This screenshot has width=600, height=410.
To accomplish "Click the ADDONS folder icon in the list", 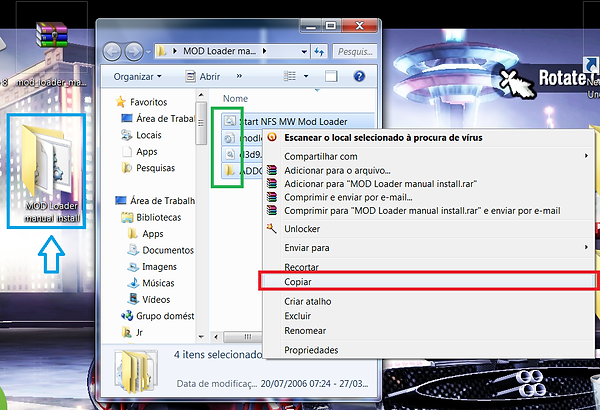I will [x=229, y=170].
